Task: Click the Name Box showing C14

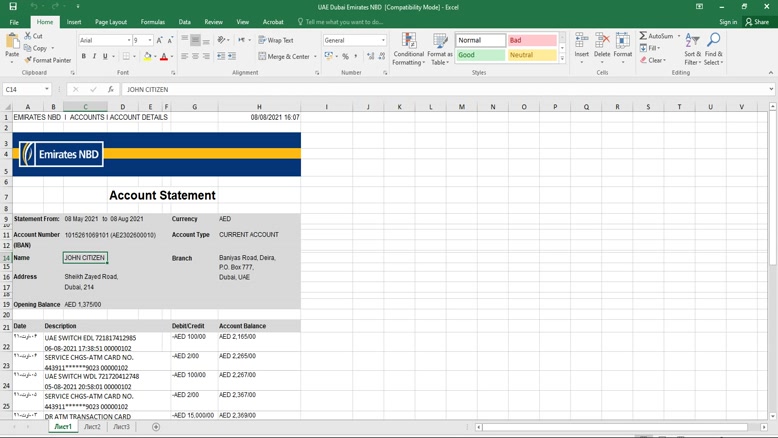Action: pos(27,89)
